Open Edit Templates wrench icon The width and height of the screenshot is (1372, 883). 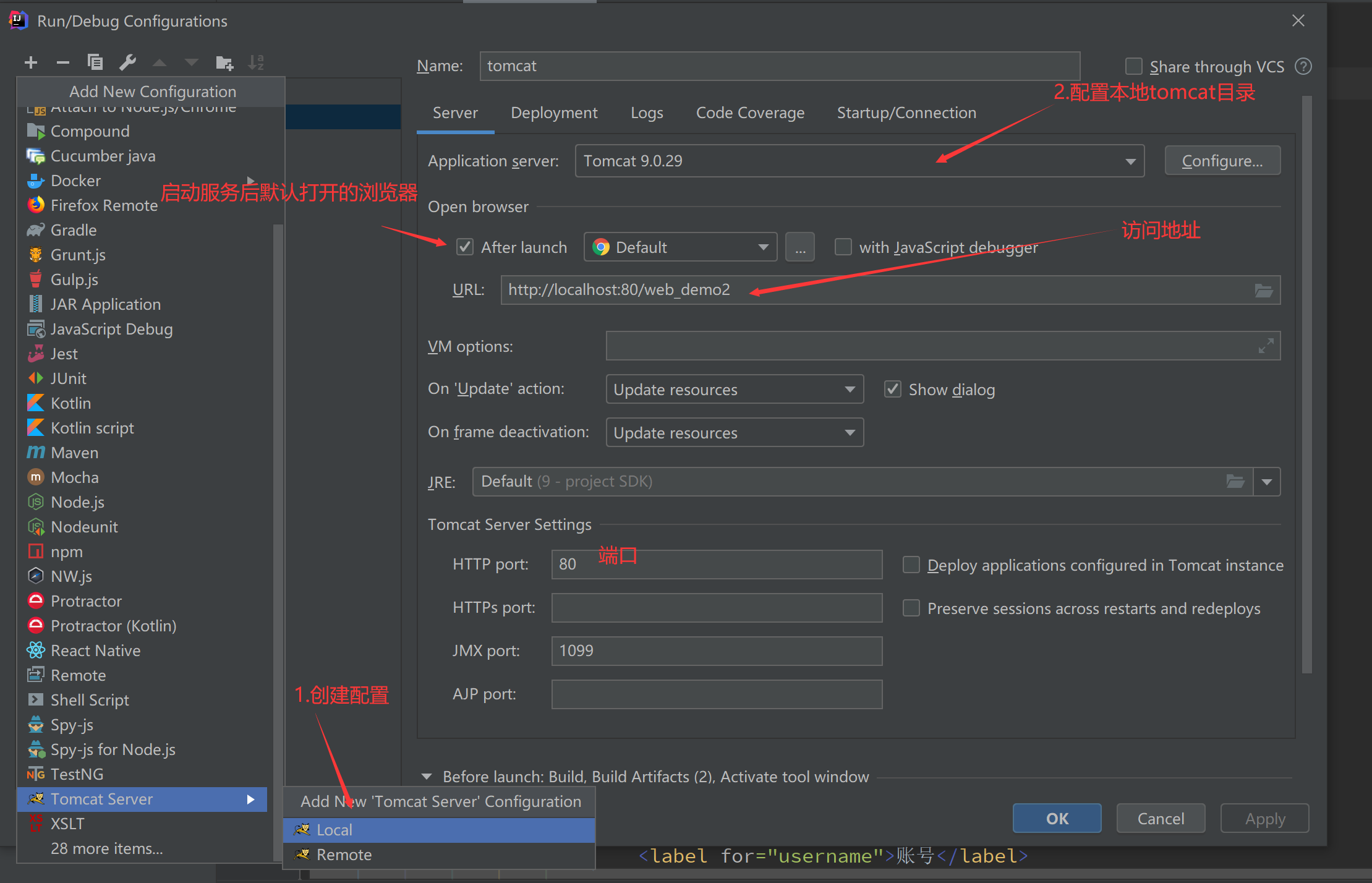127,62
